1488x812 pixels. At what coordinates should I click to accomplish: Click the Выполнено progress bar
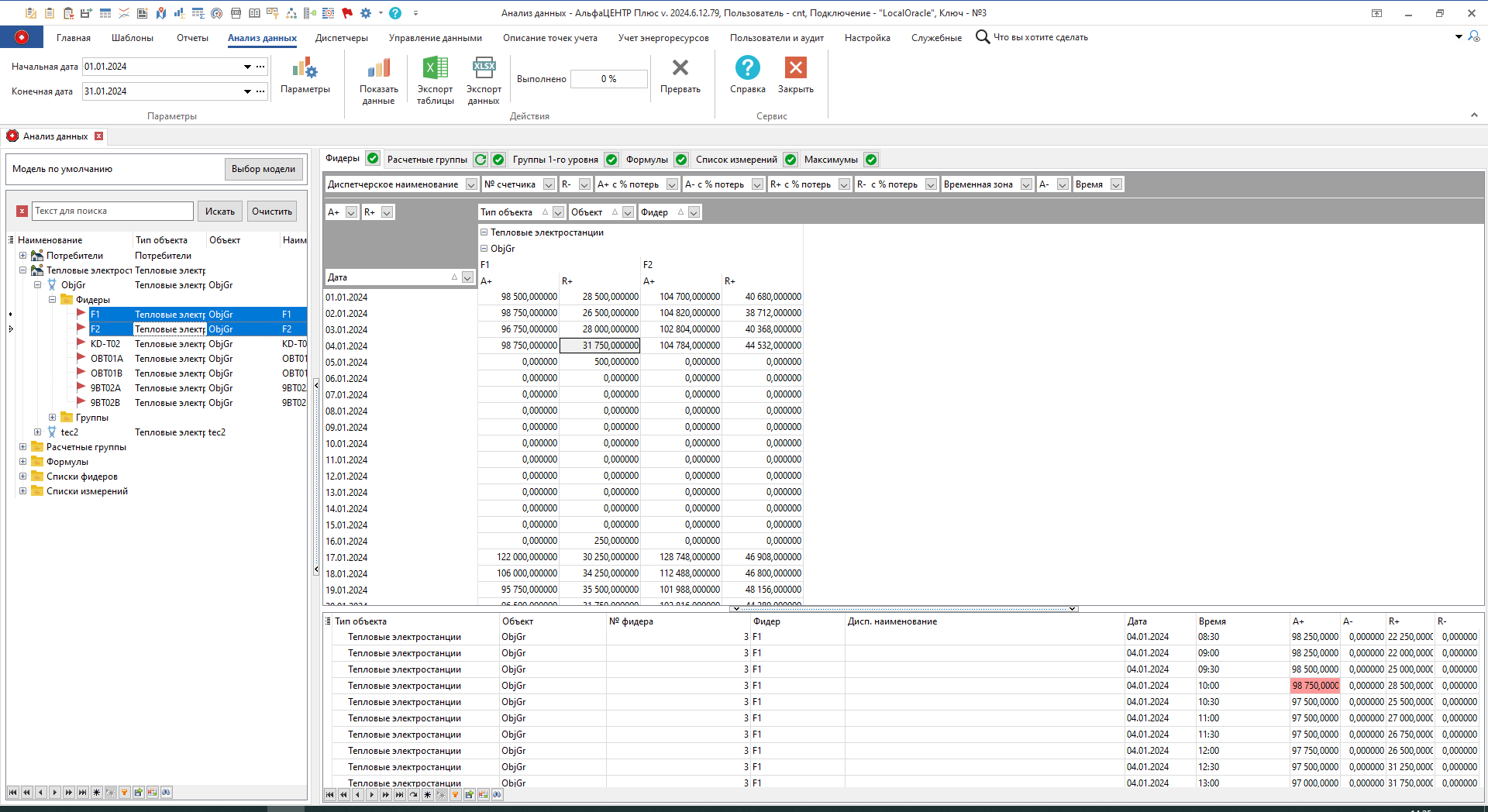coord(608,78)
